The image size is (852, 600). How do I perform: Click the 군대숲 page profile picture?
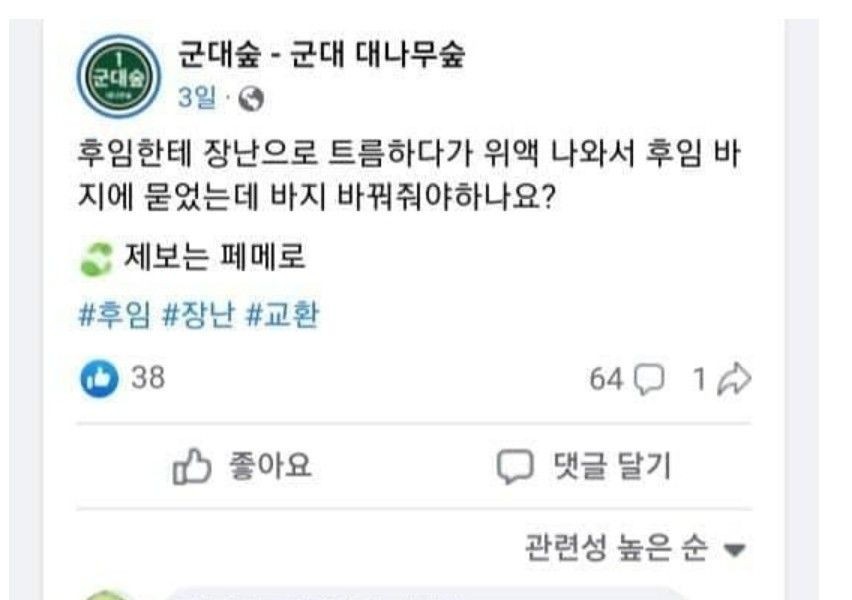pyautogui.click(x=118, y=74)
